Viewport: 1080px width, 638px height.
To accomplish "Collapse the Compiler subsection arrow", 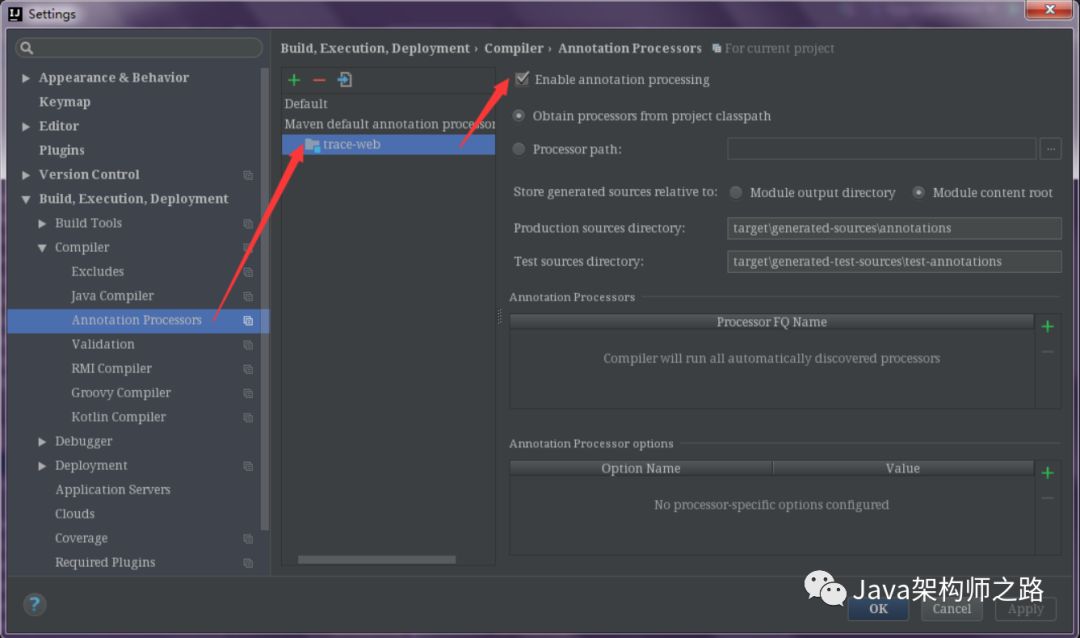I will pos(42,247).
